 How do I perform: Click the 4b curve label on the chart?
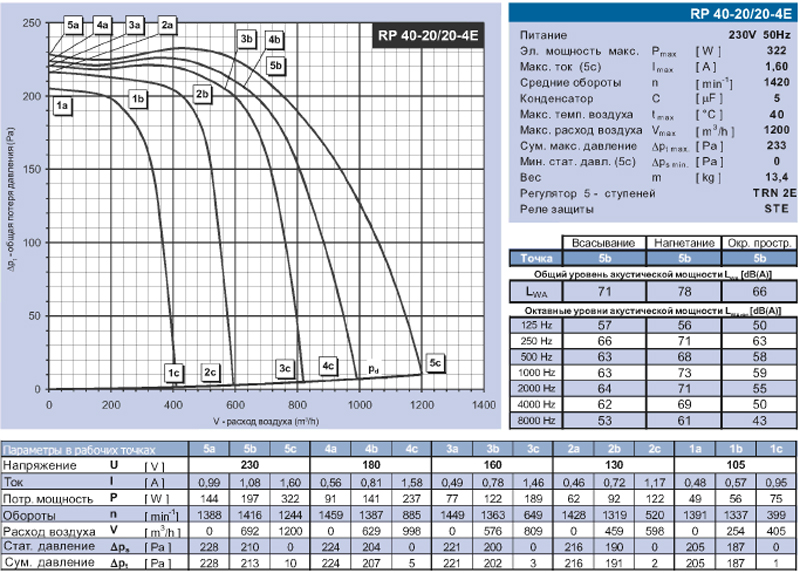pos(275,39)
